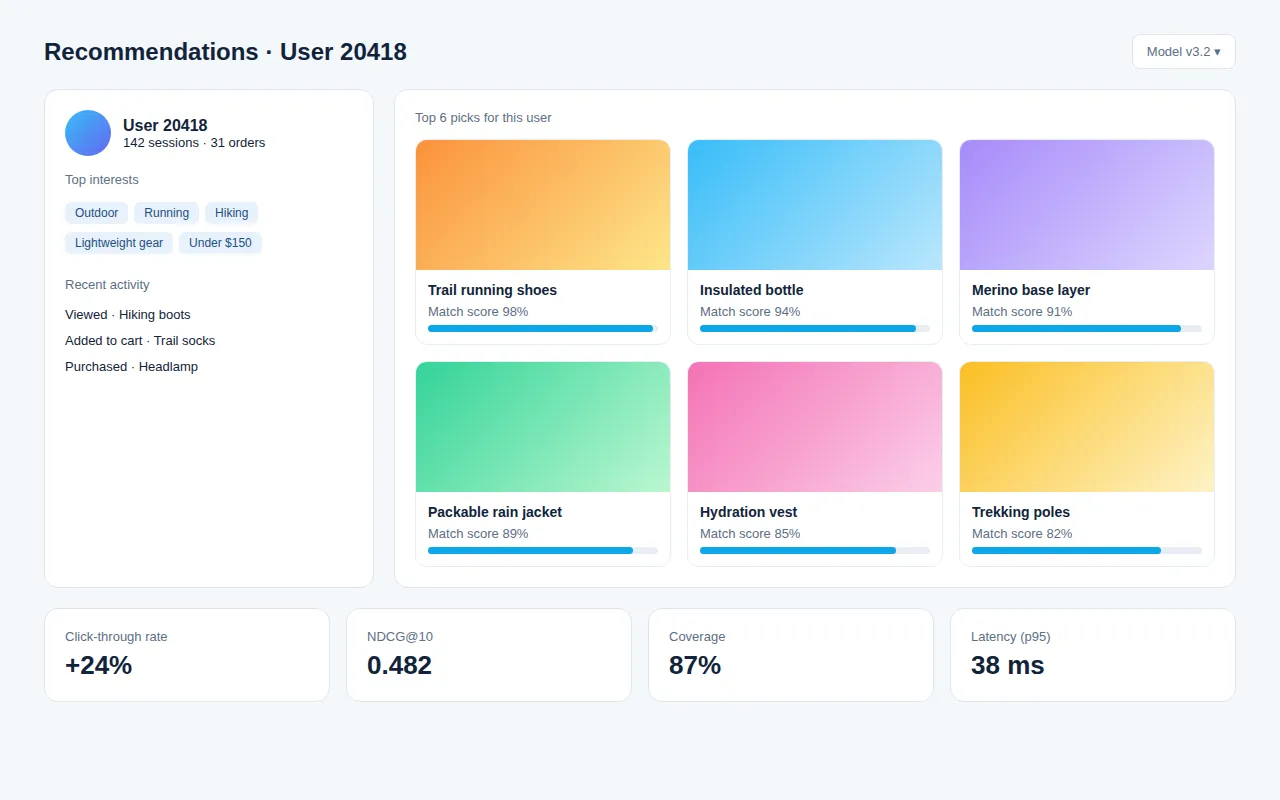Select the Under $150 tag
The height and width of the screenshot is (800, 1280).
220,243
